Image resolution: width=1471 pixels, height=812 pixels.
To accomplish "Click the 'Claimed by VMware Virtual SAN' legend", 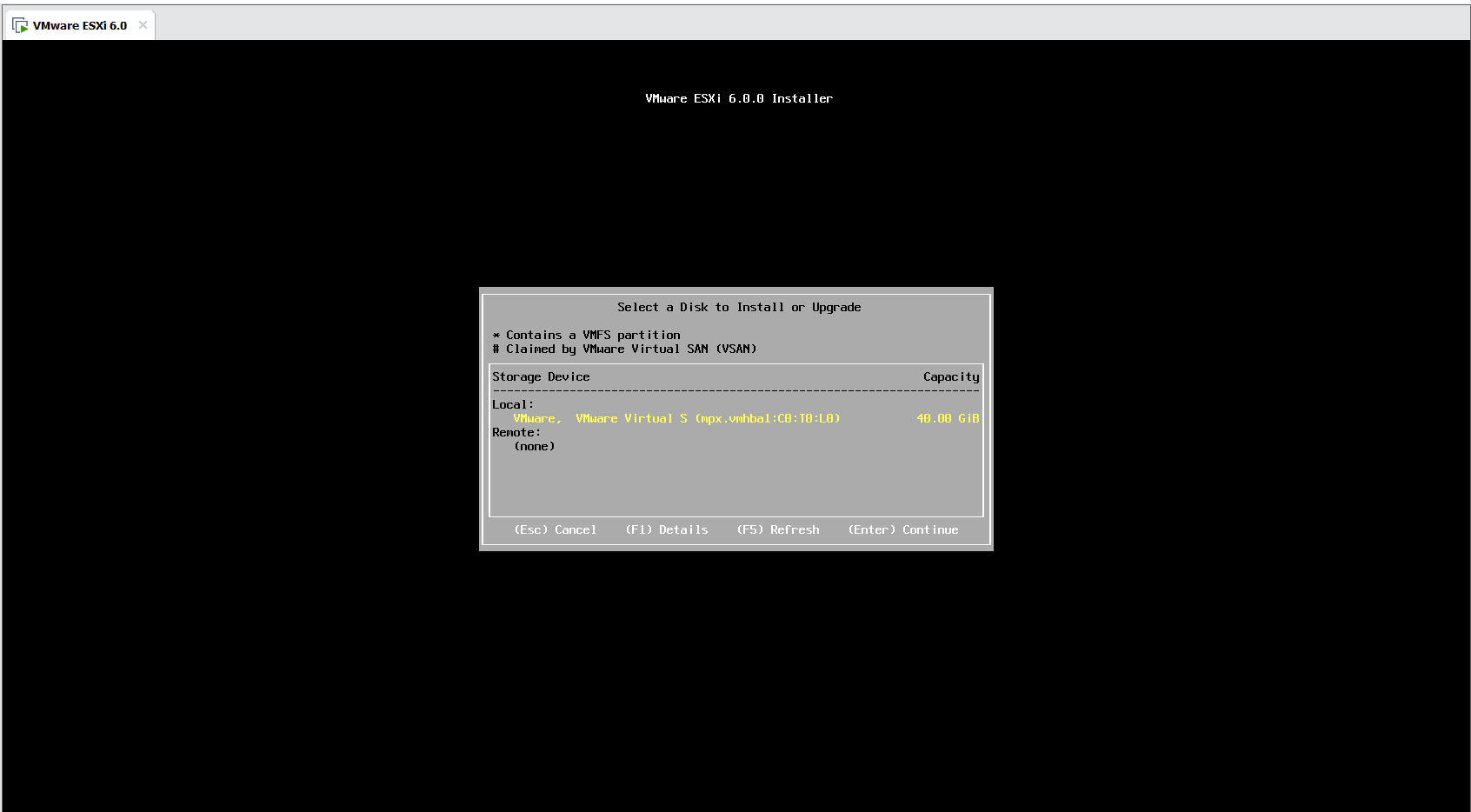I will [x=624, y=349].
